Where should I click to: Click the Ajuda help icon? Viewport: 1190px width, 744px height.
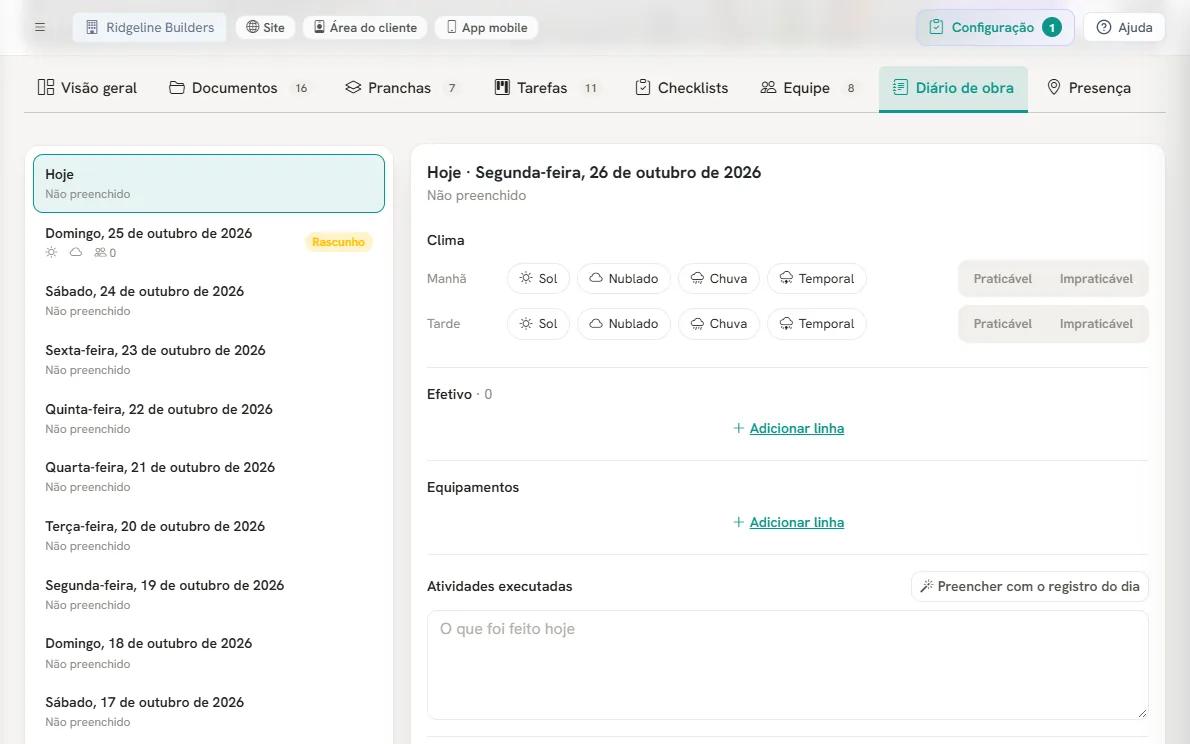click(1104, 27)
